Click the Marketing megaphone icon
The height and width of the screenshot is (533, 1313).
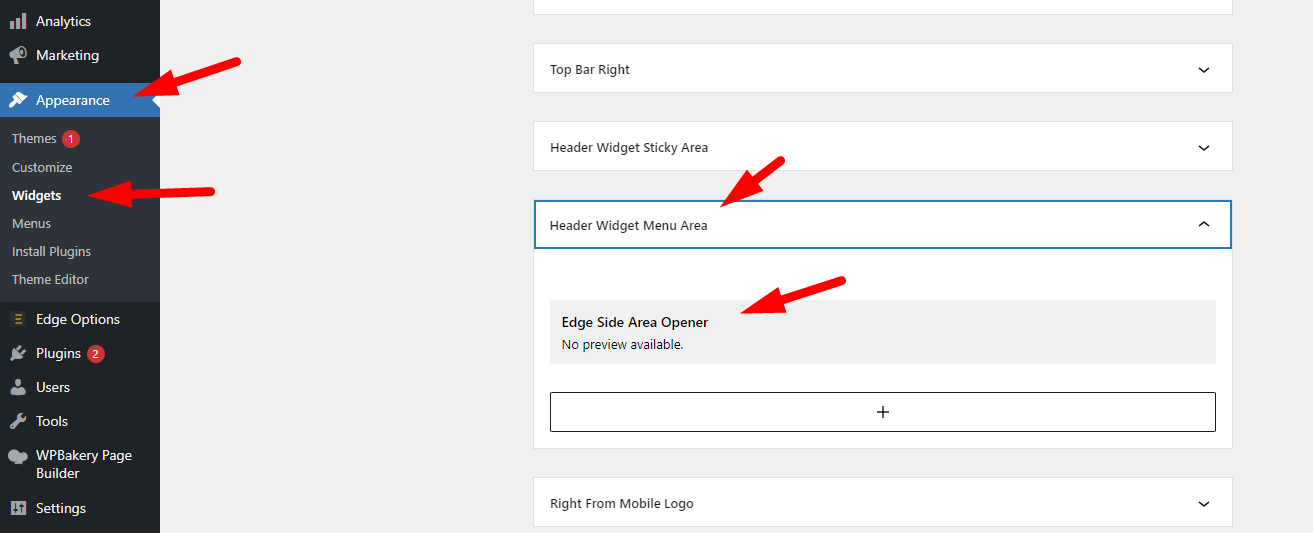18,55
